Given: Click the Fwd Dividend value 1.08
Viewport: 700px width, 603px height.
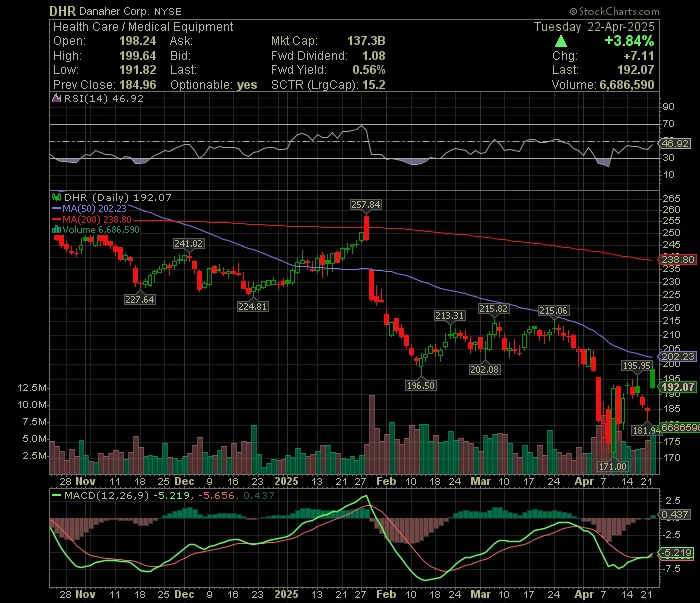Looking at the screenshot, I should 374,56.
